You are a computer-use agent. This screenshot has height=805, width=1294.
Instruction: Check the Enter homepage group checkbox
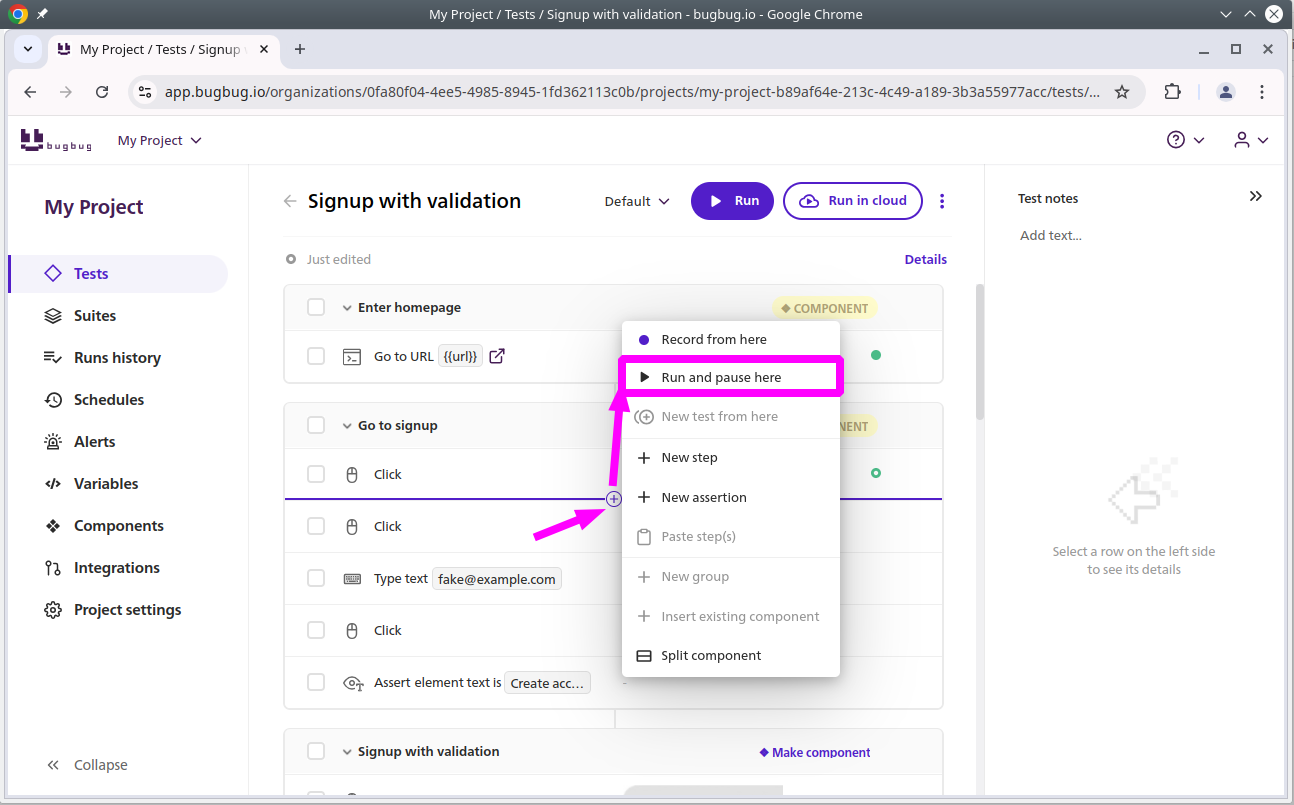[316, 307]
